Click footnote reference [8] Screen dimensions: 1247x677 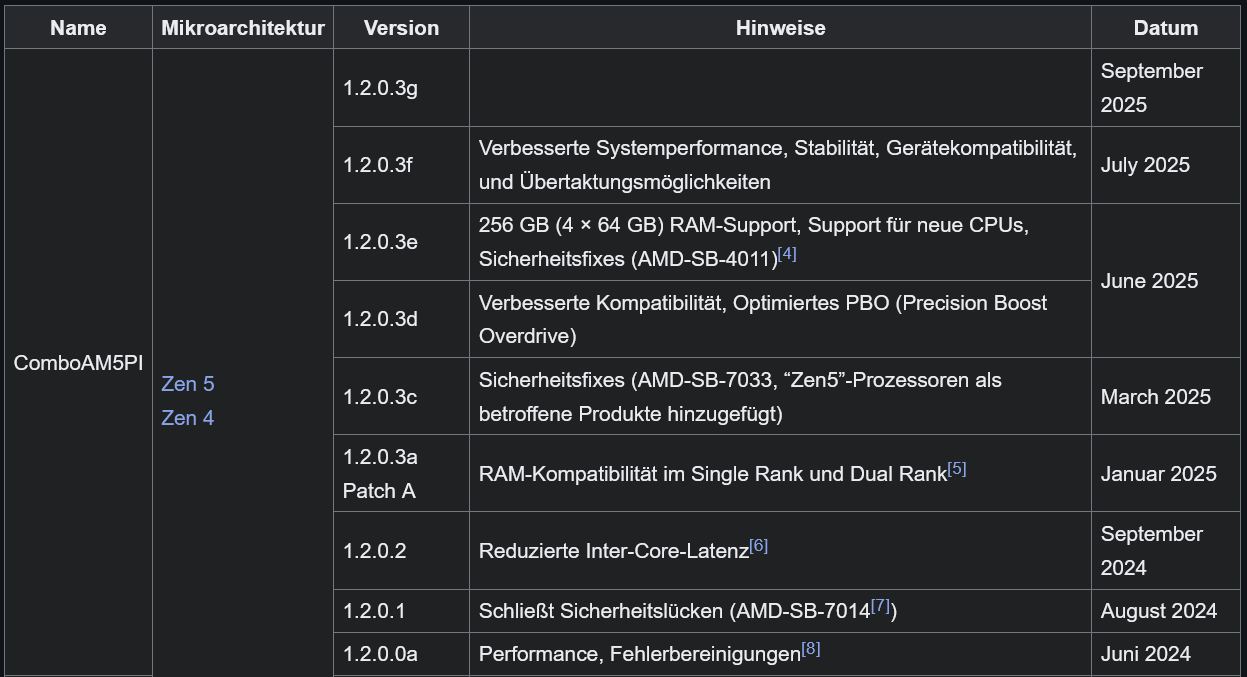point(811,648)
